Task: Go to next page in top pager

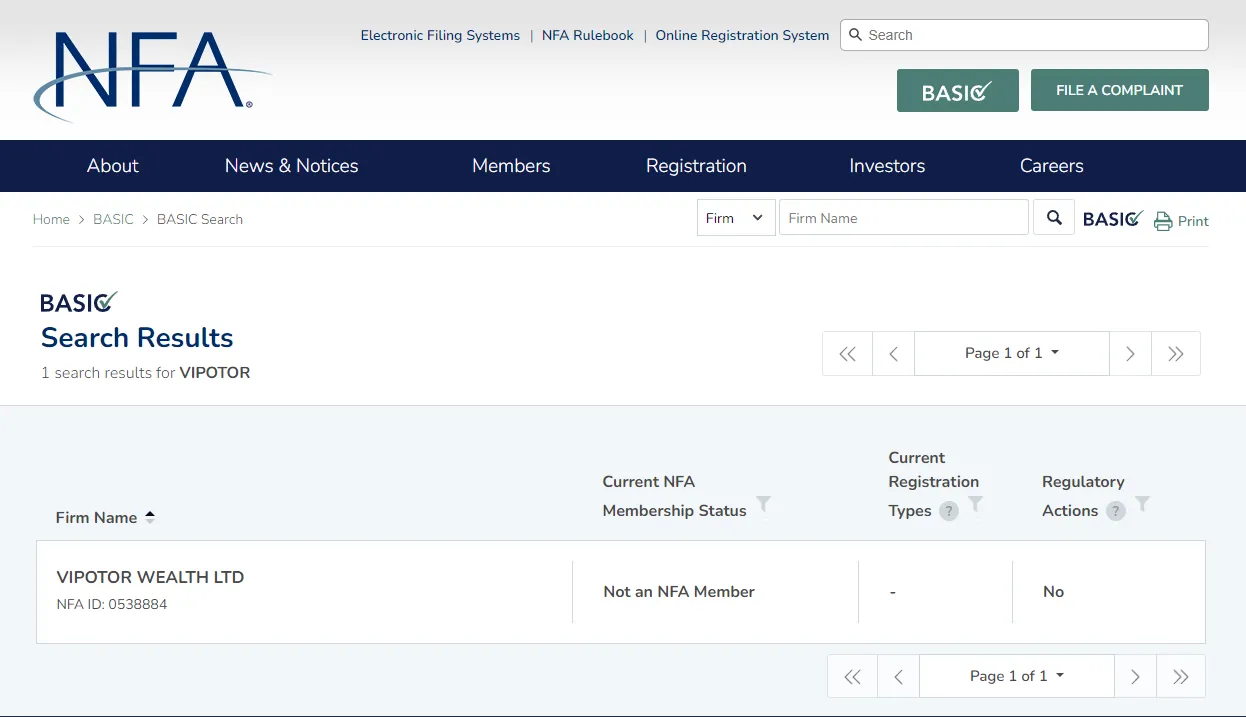Action: coord(1130,353)
